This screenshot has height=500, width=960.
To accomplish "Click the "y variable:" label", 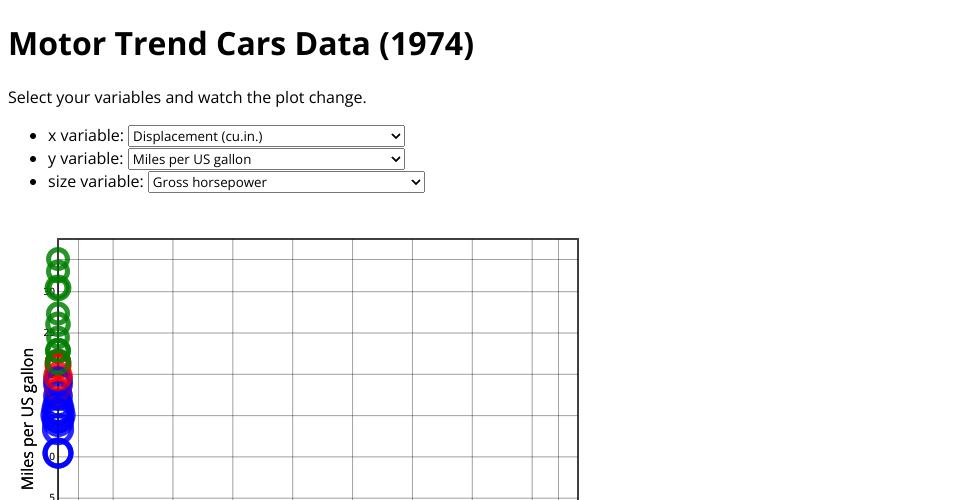I will click(86, 159).
